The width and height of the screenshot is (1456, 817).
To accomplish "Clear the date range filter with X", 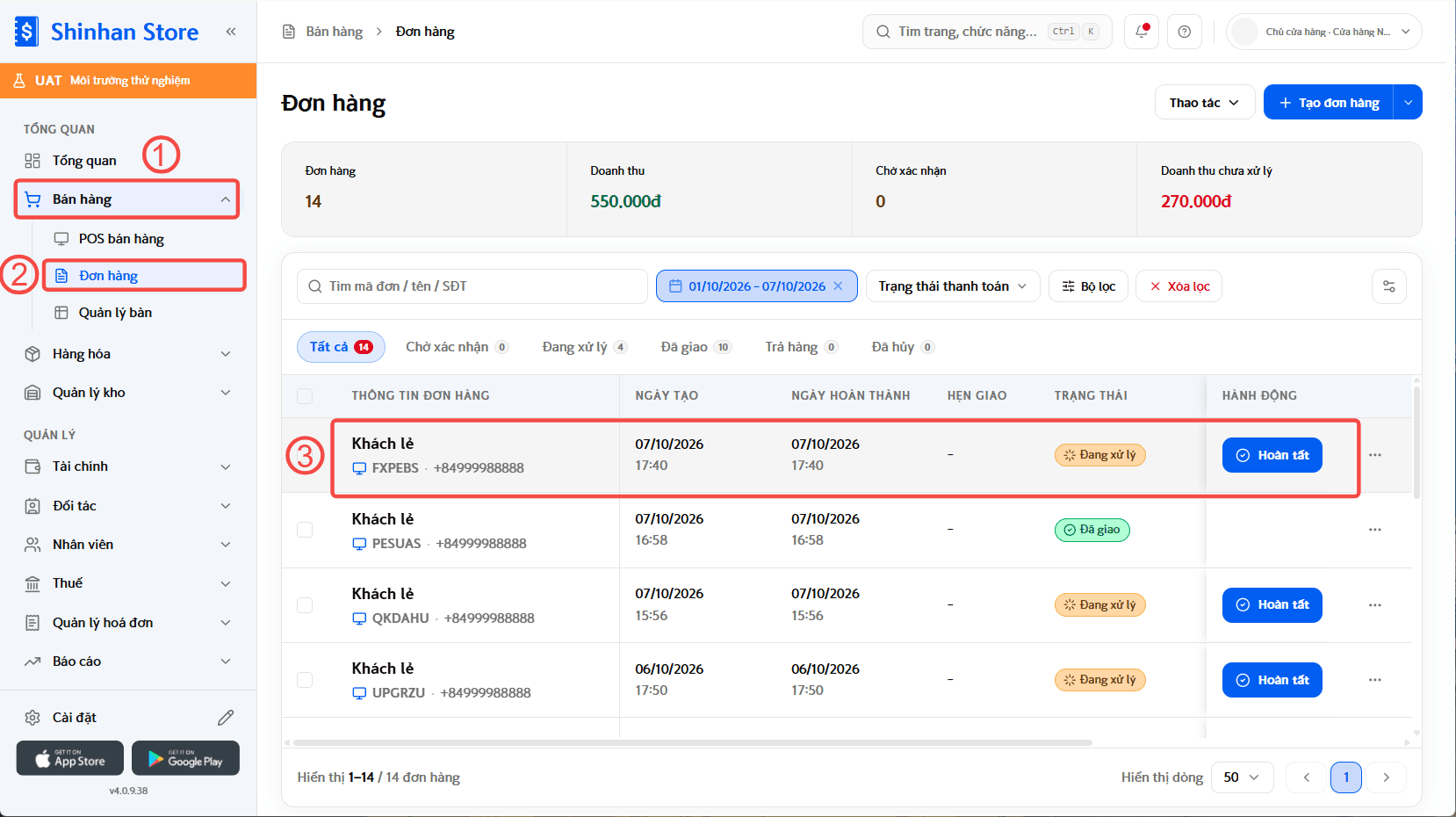I will 838,286.
